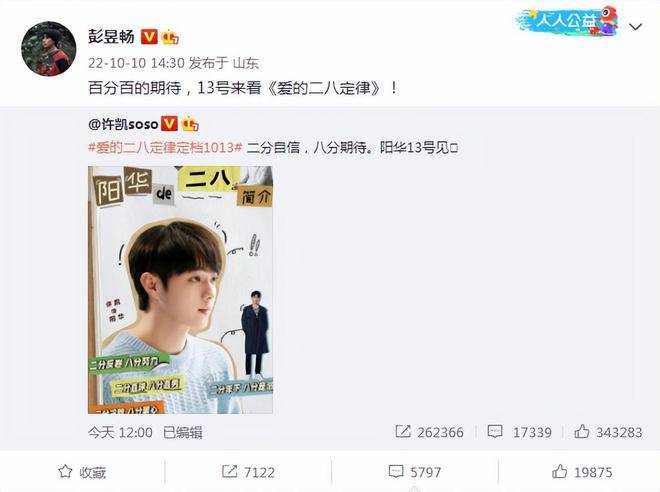This screenshot has height=492, width=660.
Task: Open the #爱的二八定律定档1013# hashtag
Action: click(165, 148)
